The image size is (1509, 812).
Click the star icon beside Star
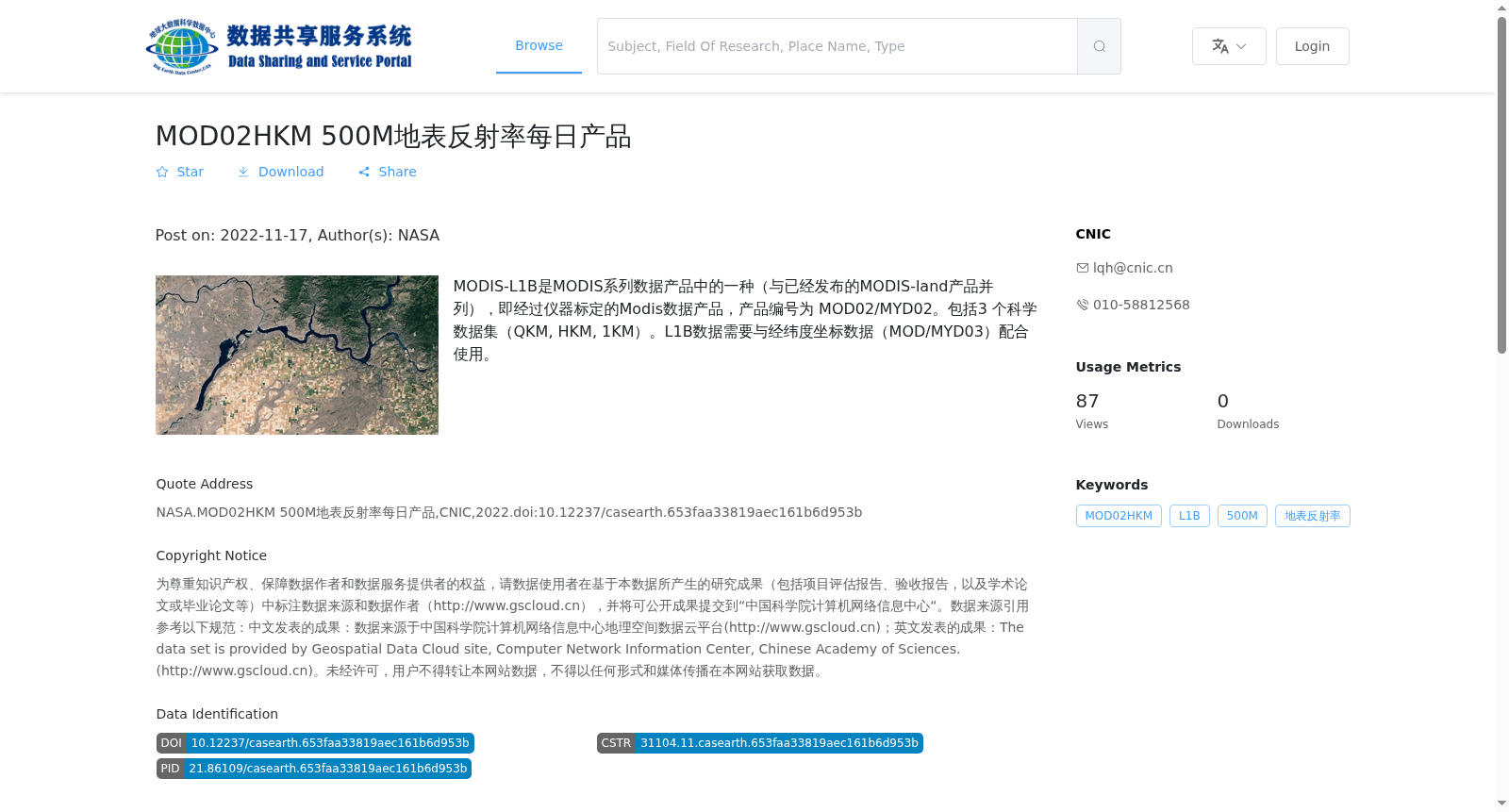[162, 172]
